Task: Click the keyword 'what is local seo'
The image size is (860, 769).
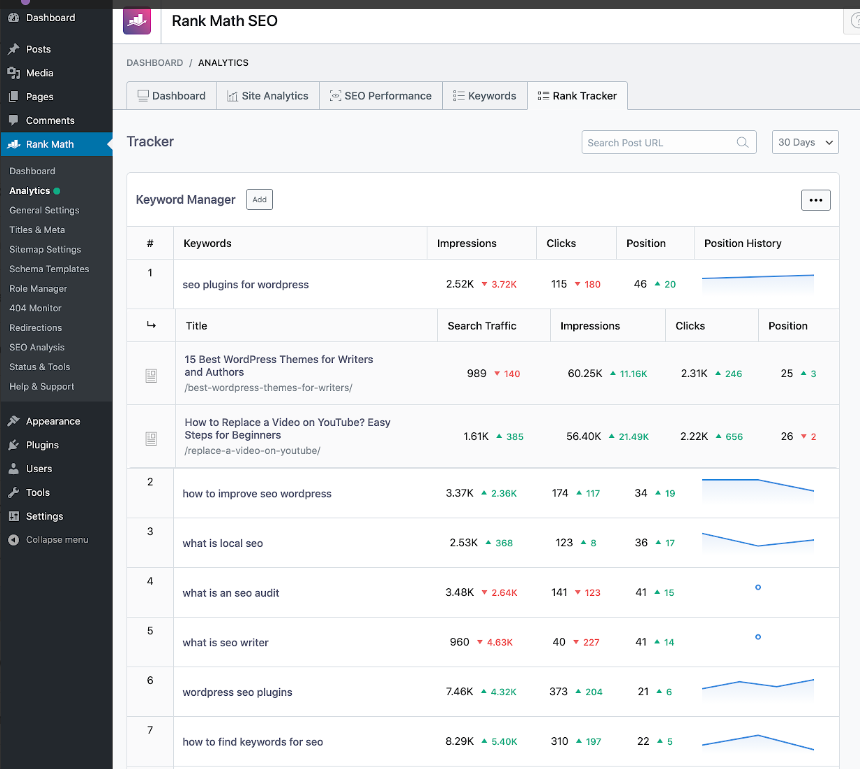Action: tap(223, 544)
